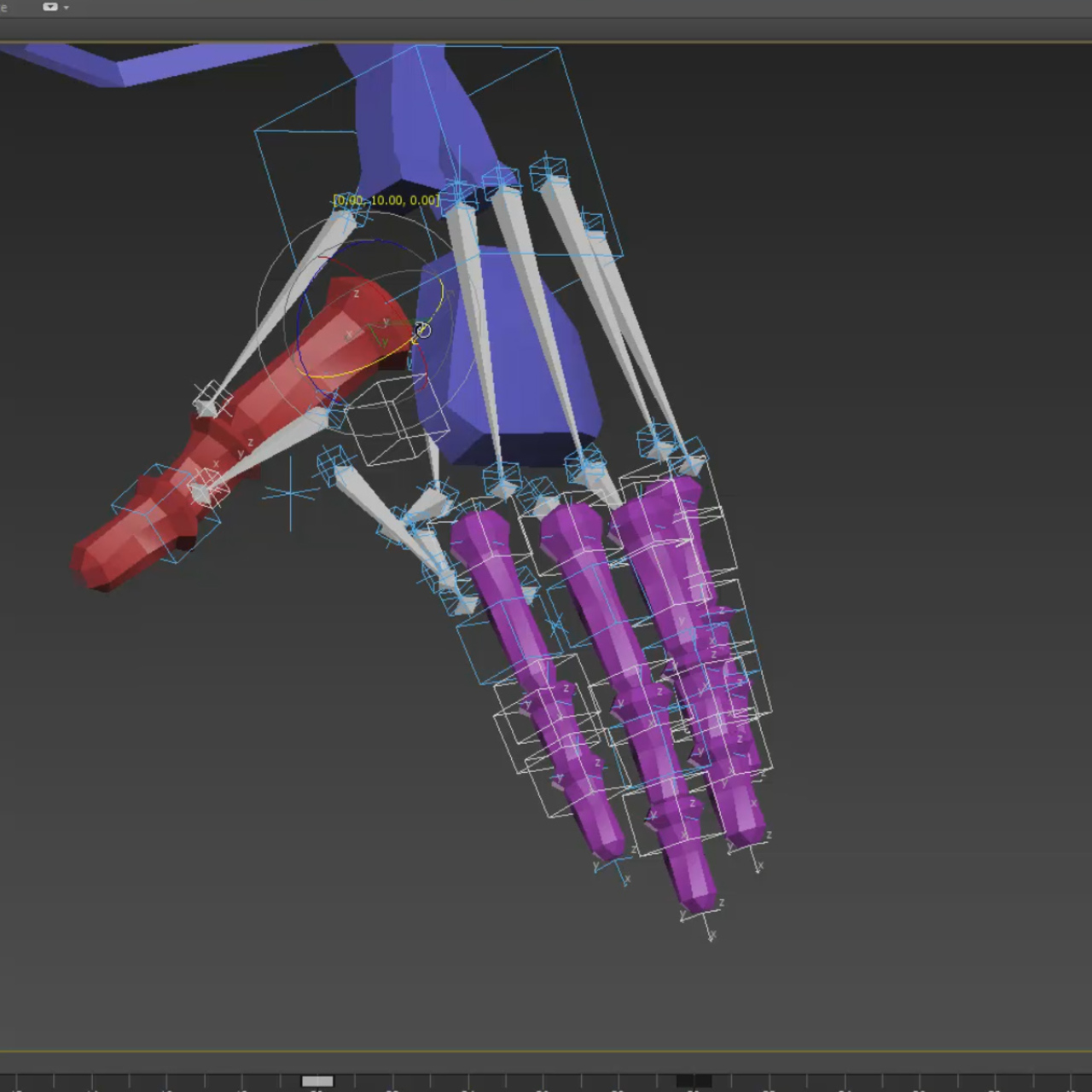This screenshot has width=1092, height=1092.
Task: Click the small dropdown arrow beside viewport icon
Action: coord(65,8)
